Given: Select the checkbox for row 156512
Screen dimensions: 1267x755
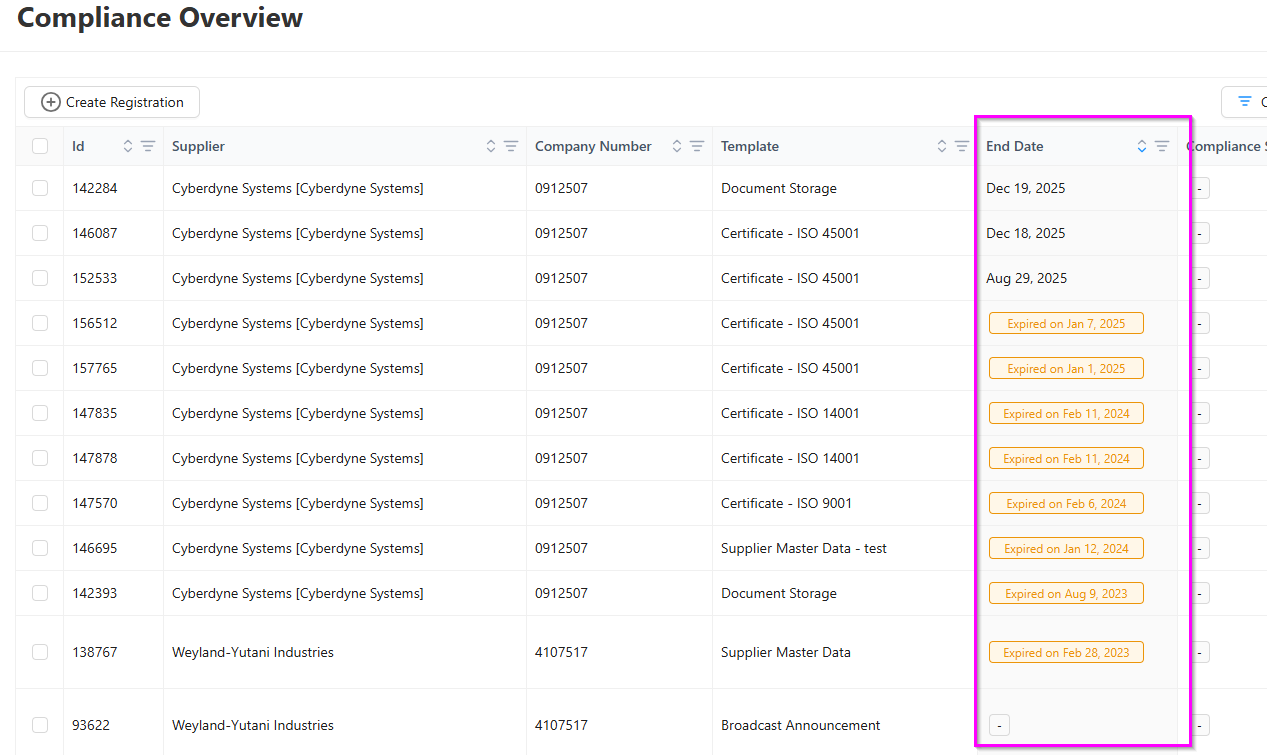Looking at the screenshot, I should (x=40, y=323).
